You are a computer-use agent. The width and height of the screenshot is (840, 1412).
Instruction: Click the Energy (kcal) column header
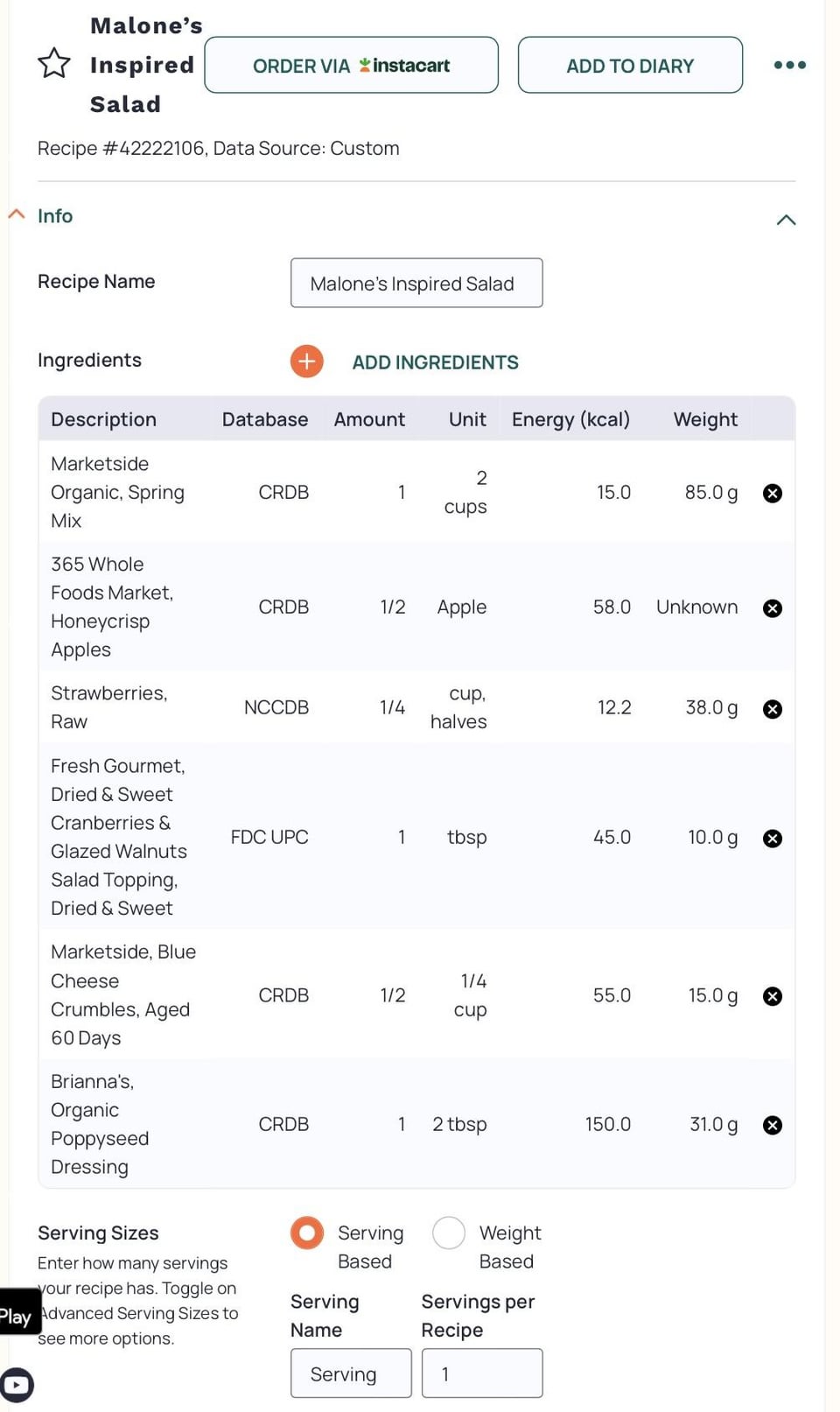click(570, 419)
